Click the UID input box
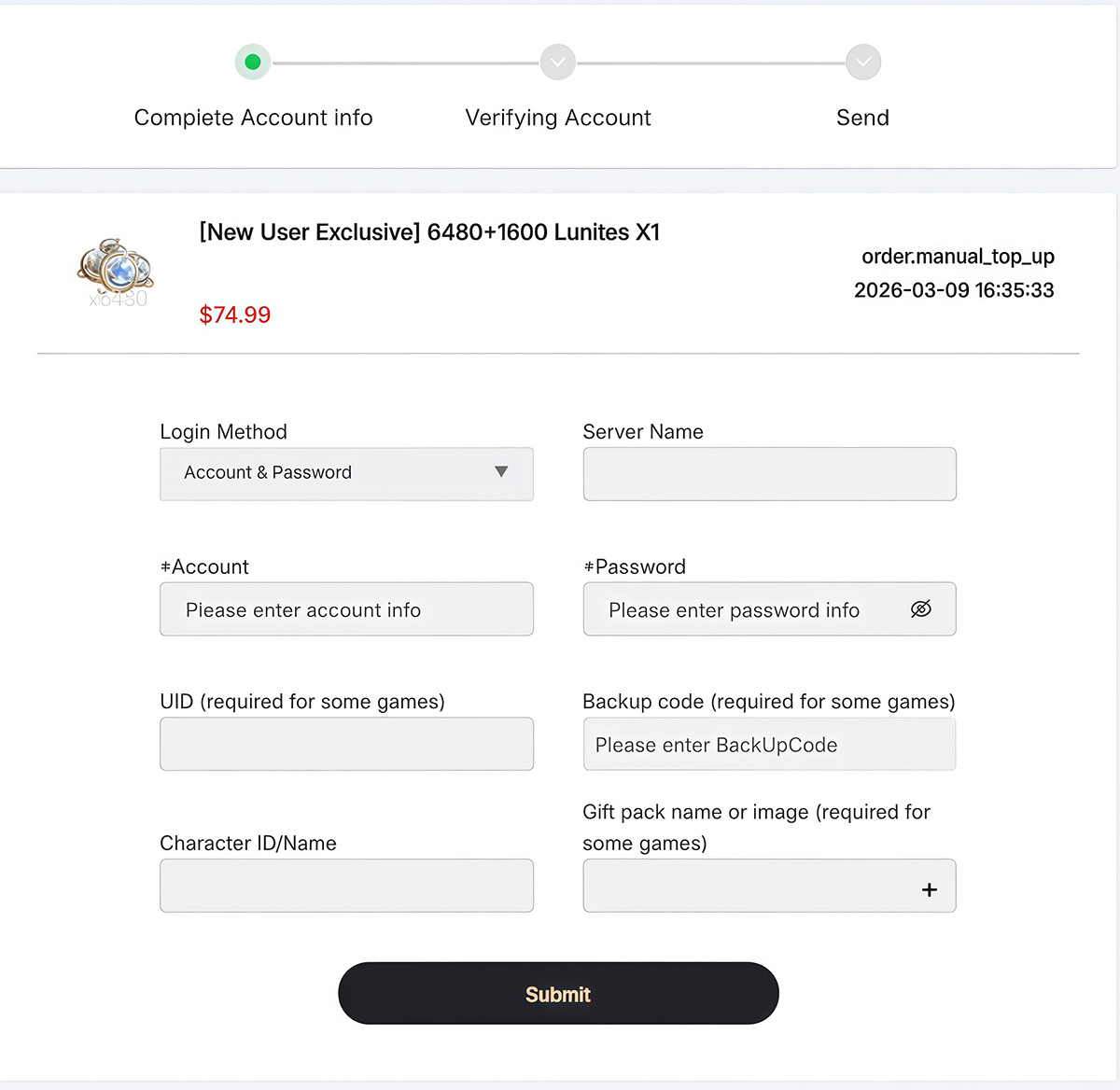The image size is (1120, 1090). coord(346,744)
